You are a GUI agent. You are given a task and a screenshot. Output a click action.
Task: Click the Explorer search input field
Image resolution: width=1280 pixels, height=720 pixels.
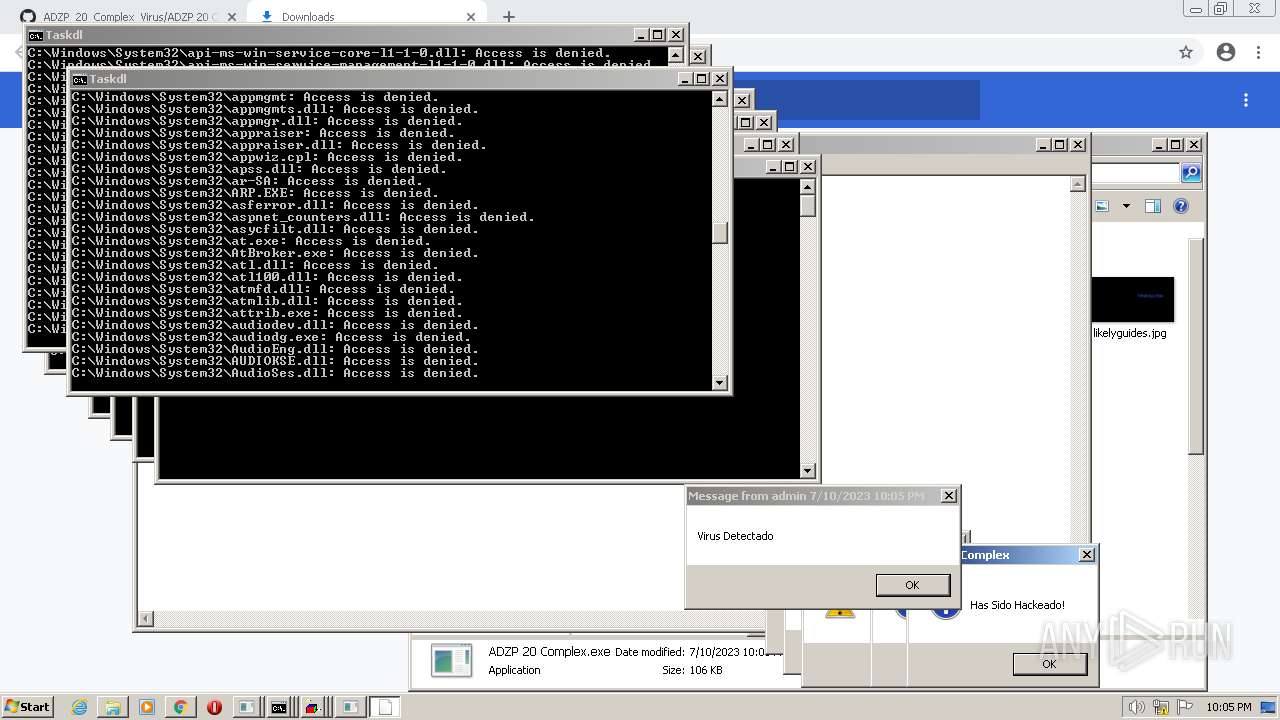point(1137,173)
